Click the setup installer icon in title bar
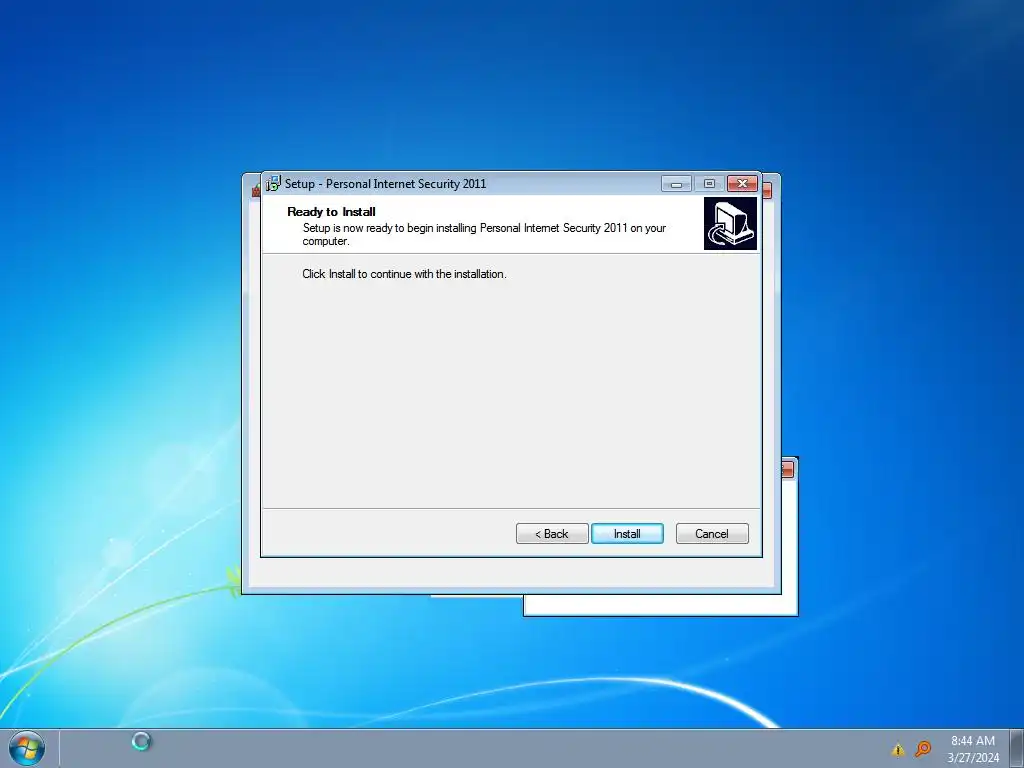 273,184
